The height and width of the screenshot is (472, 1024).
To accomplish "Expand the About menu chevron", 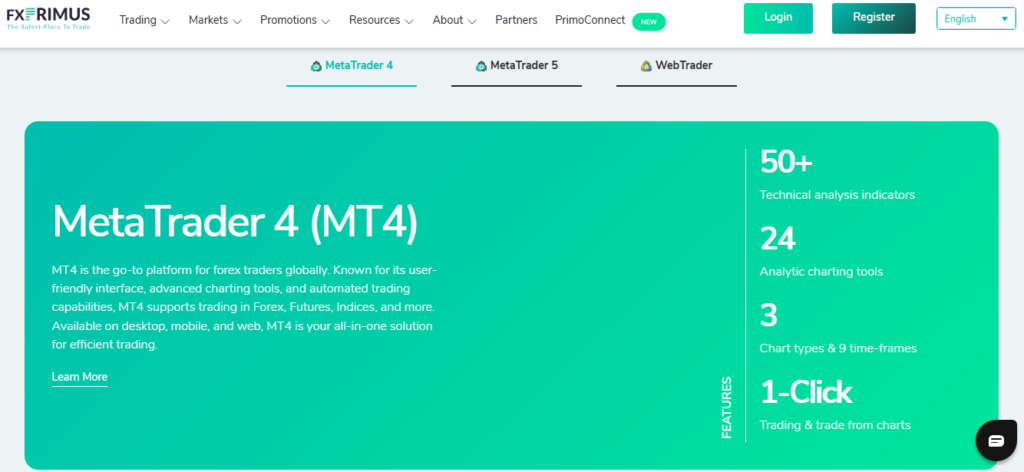I will click(472, 22).
